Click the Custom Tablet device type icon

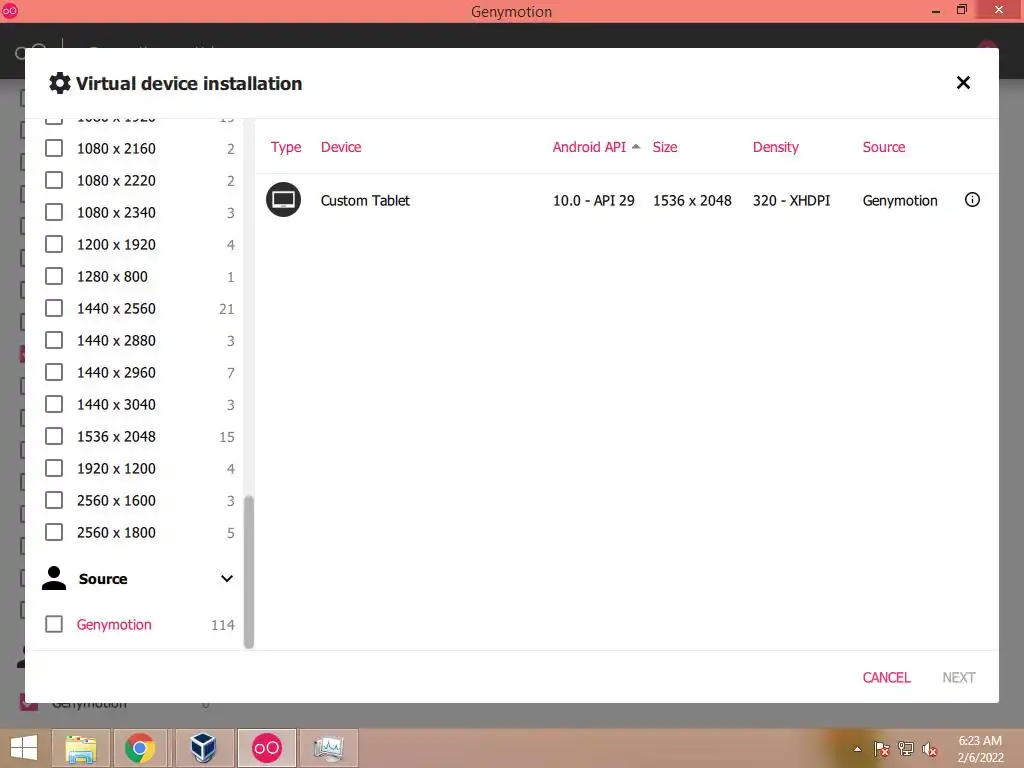[283, 200]
